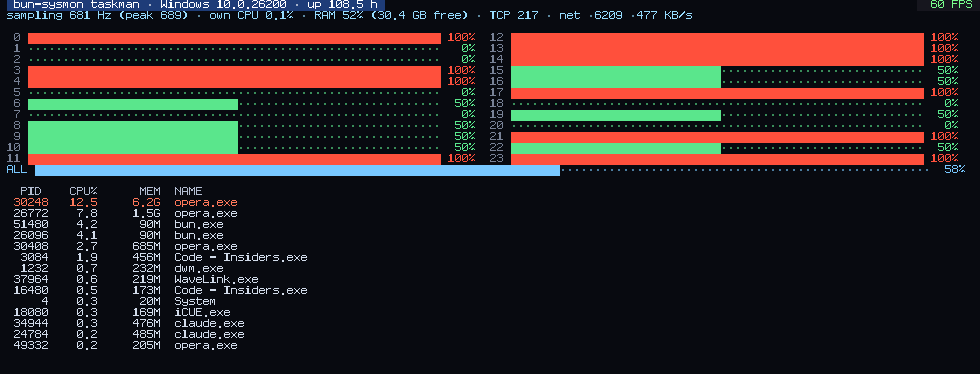Sort by the MEM column header
980x374 pixels.
pyautogui.click(x=150, y=191)
